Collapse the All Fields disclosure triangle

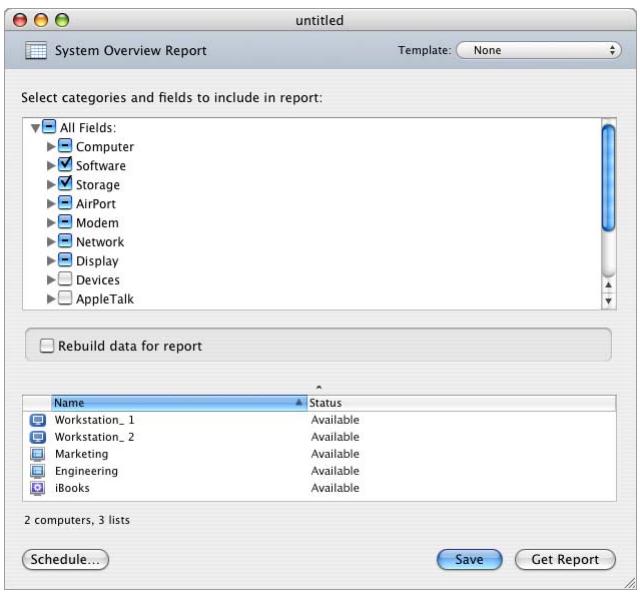pos(36,128)
